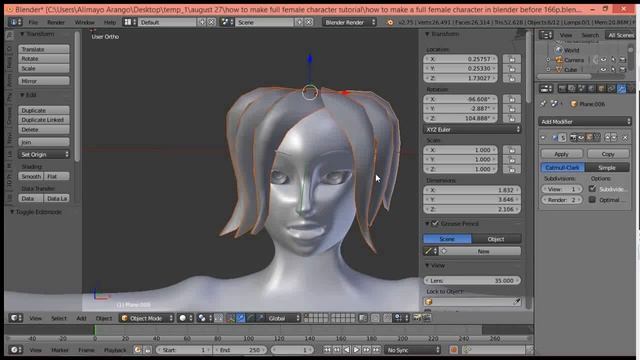The image size is (640, 360).
Task: Open the No Sync dropdown
Action: click(x=413, y=350)
